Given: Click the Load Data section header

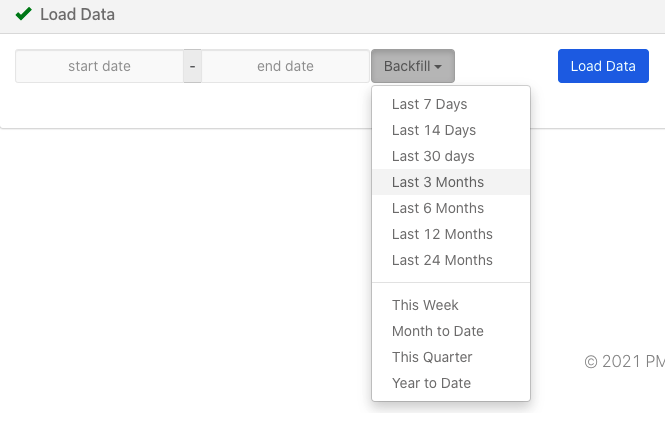Looking at the screenshot, I should pyautogui.click(x=78, y=14).
